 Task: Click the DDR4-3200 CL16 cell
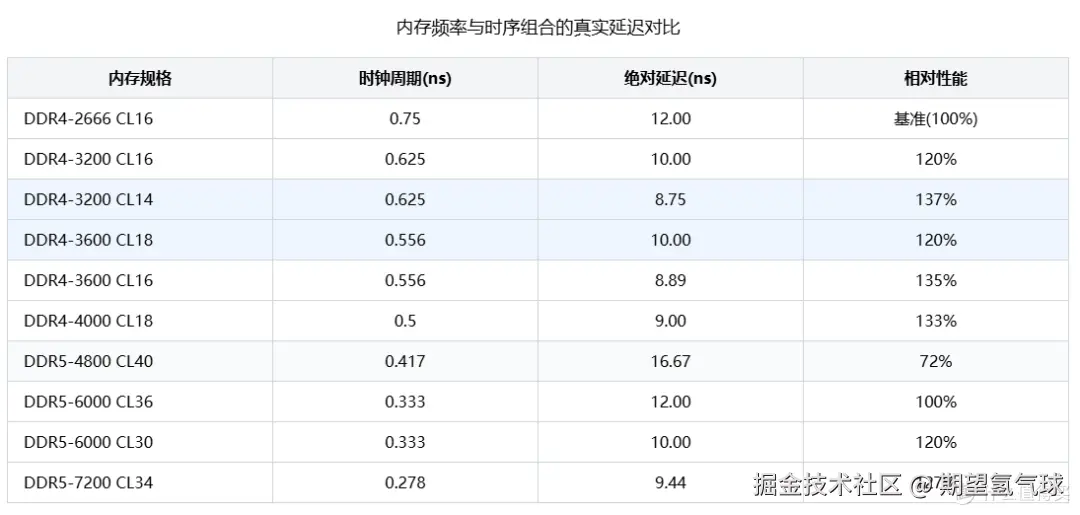[88, 159]
